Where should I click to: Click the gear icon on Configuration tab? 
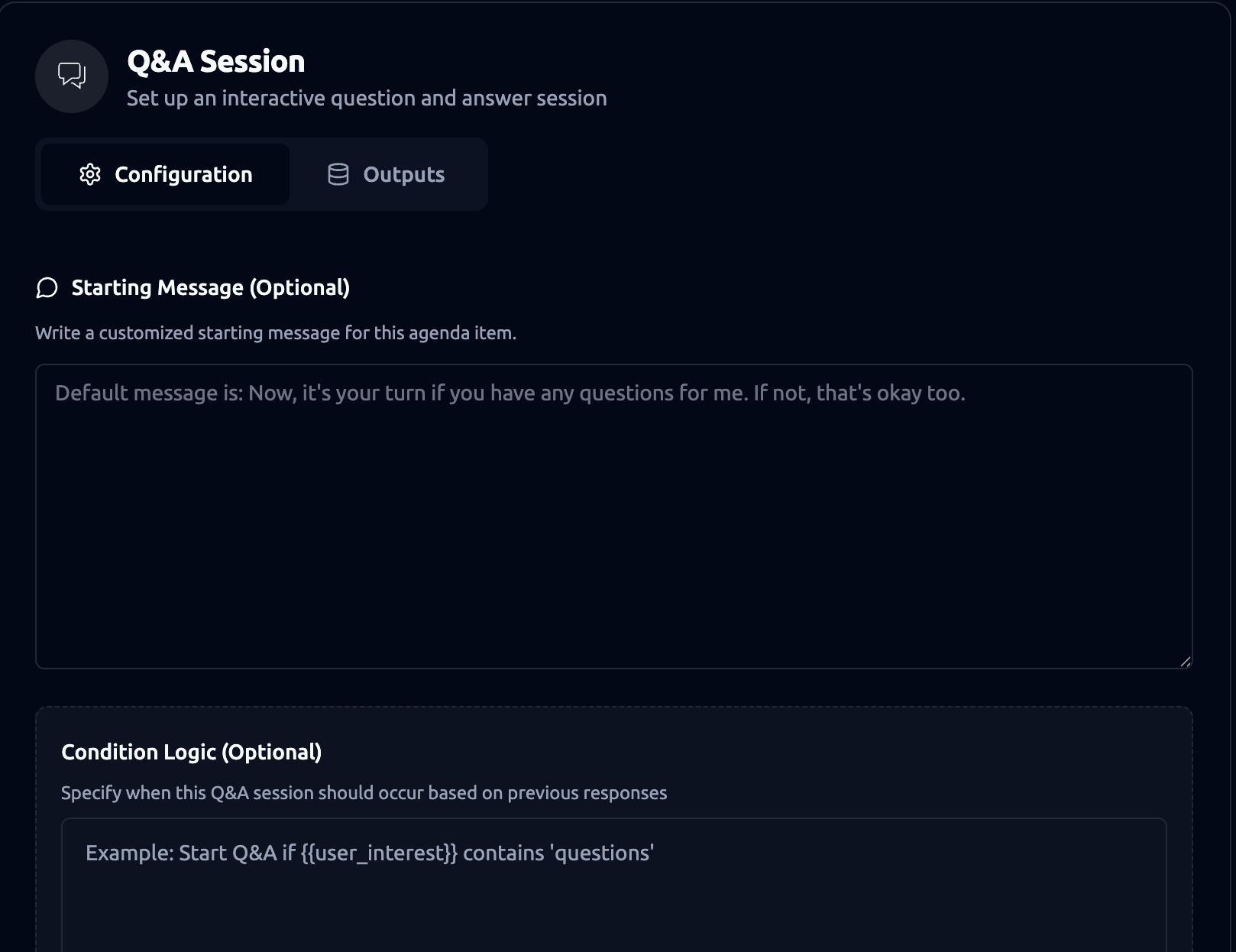click(x=90, y=174)
